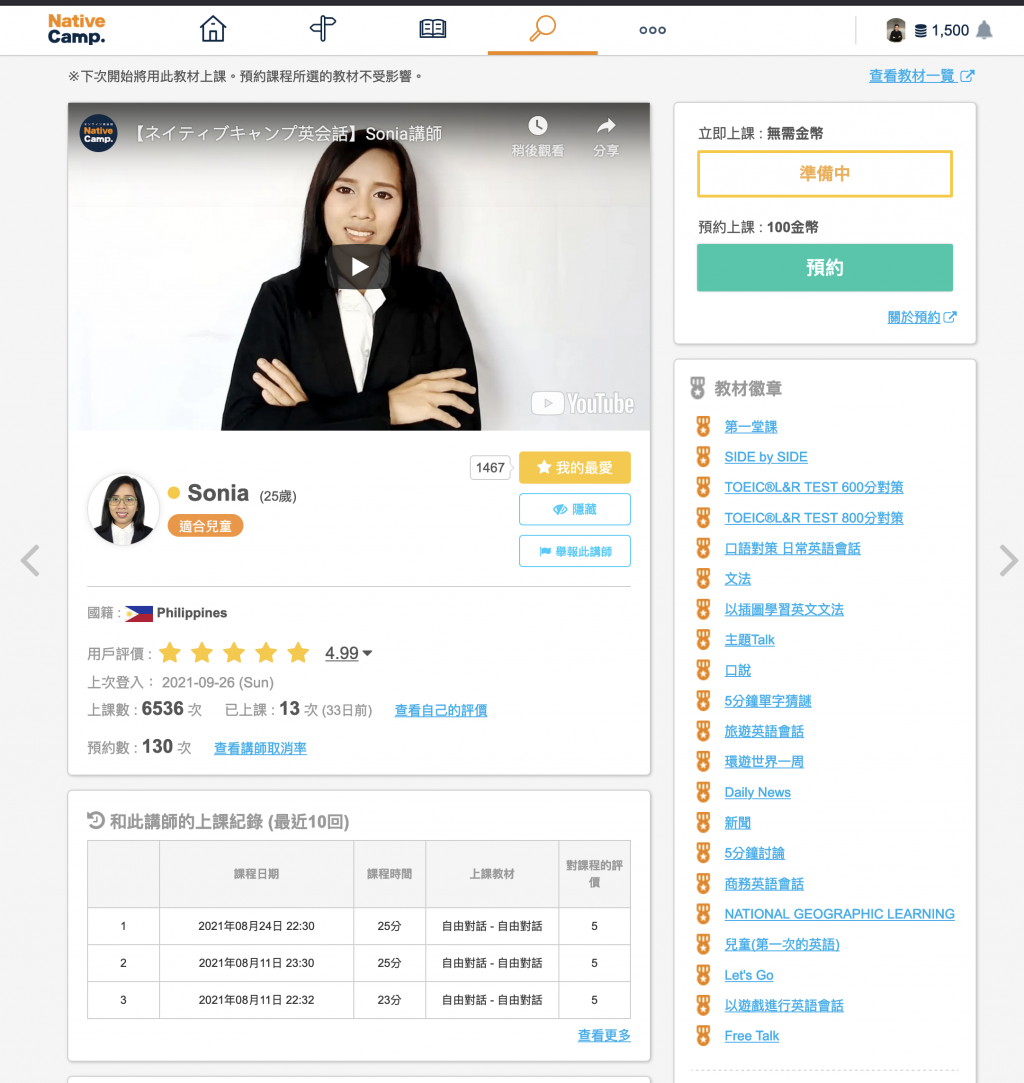Click the coin balance 1,500

tap(943, 30)
